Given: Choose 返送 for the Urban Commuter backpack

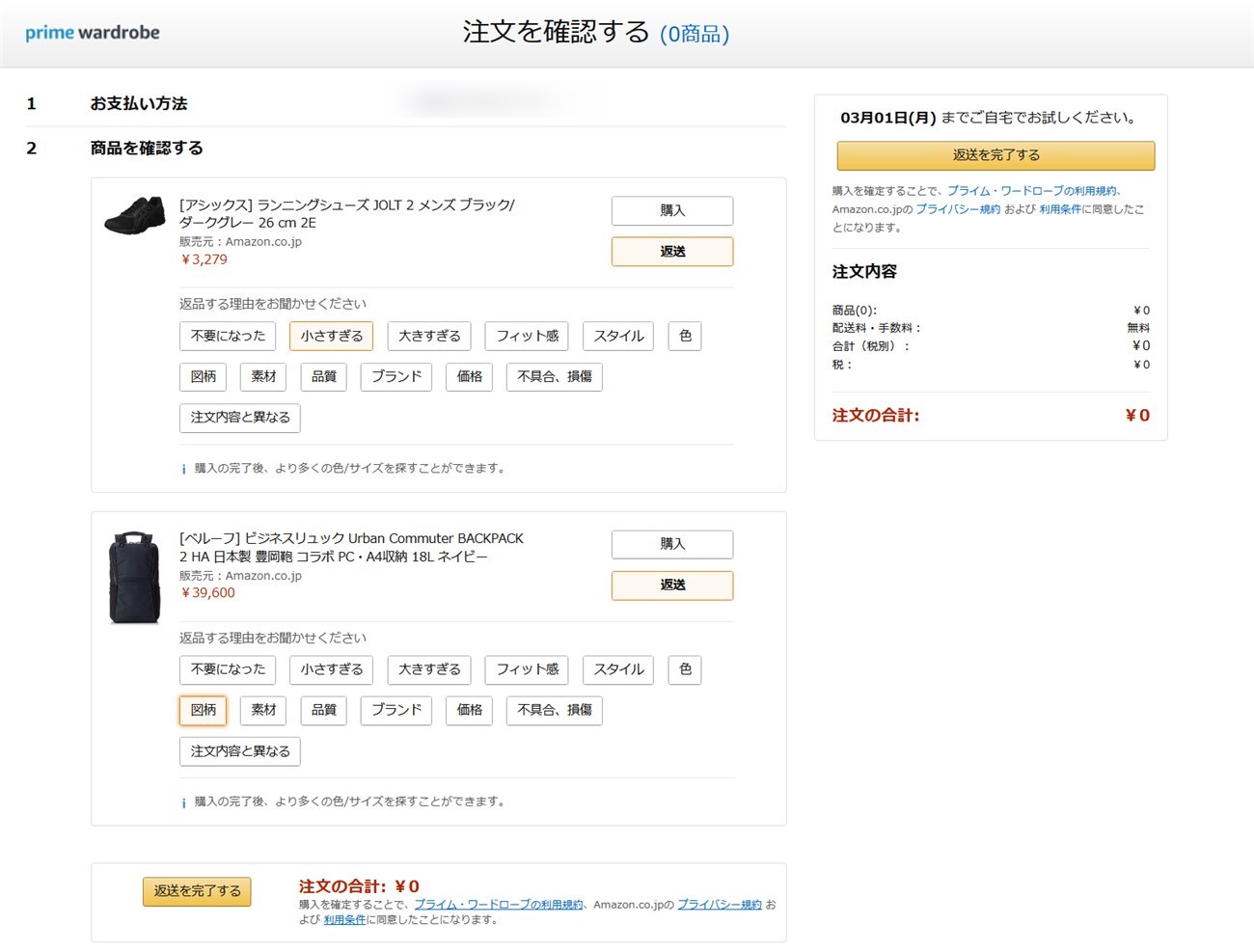Looking at the screenshot, I should point(672,585).
